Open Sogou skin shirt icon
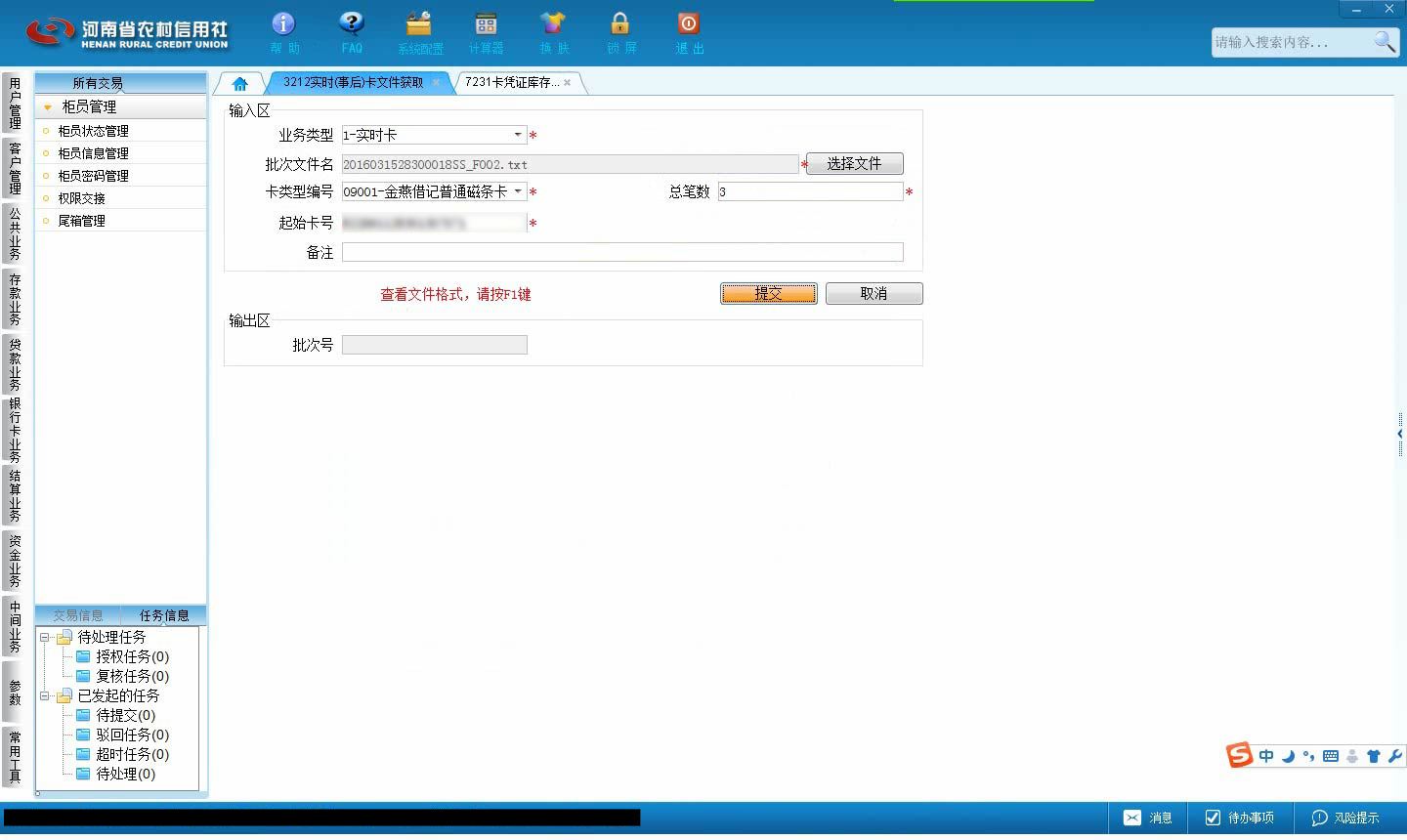 pos(1373,756)
